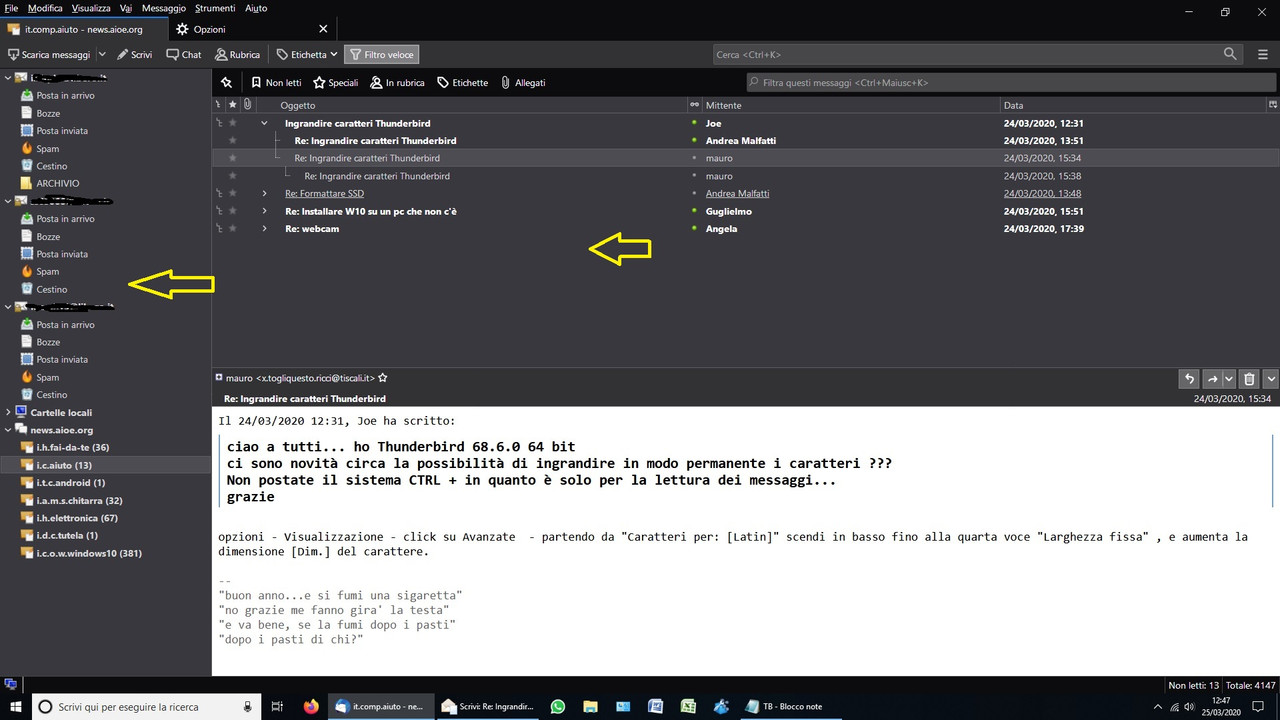This screenshot has height=720, width=1280.
Task: Filter messages by Non letti
Action: tap(276, 83)
